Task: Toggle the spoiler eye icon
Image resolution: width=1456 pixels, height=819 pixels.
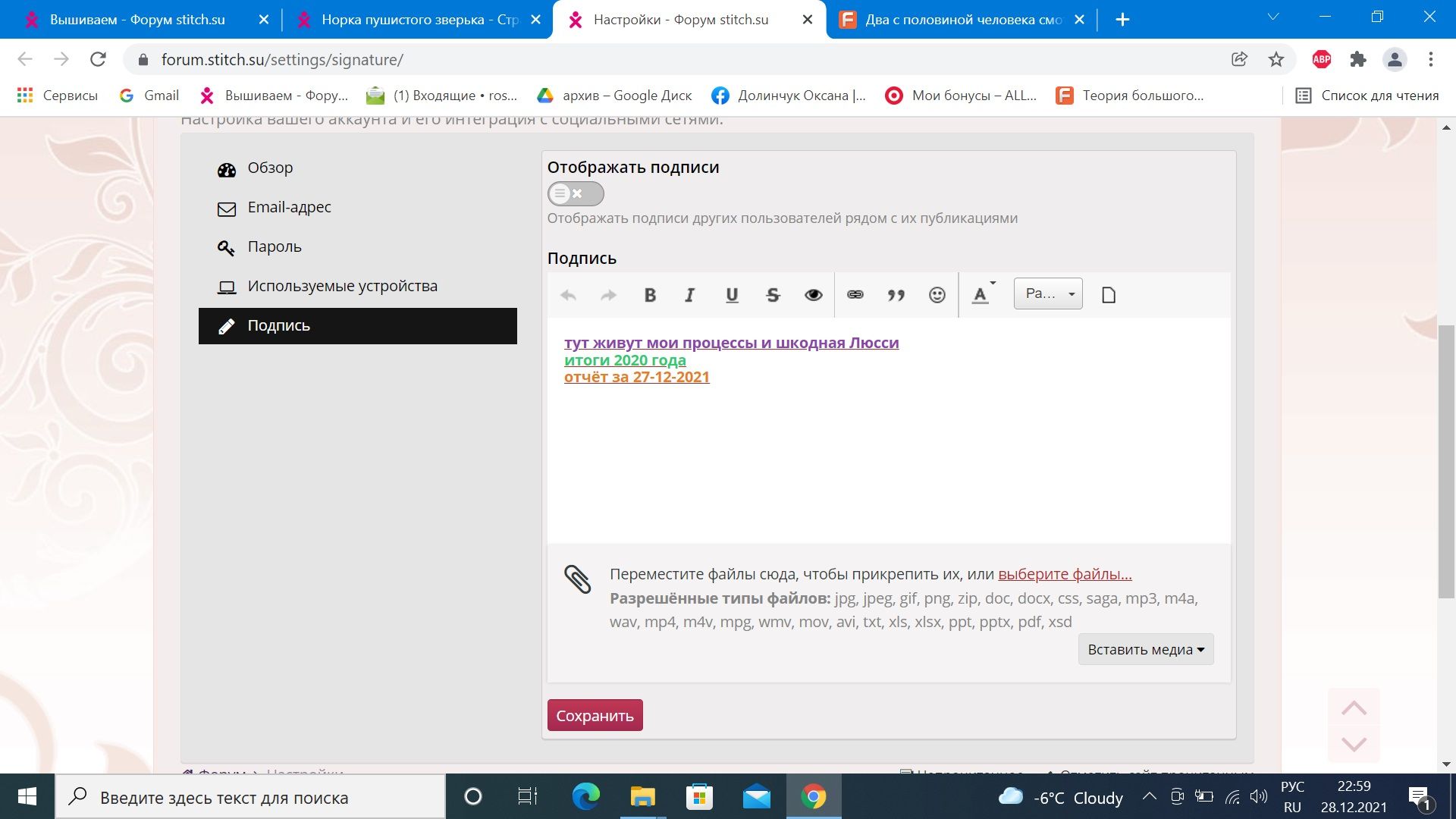Action: click(x=813, y=295)
